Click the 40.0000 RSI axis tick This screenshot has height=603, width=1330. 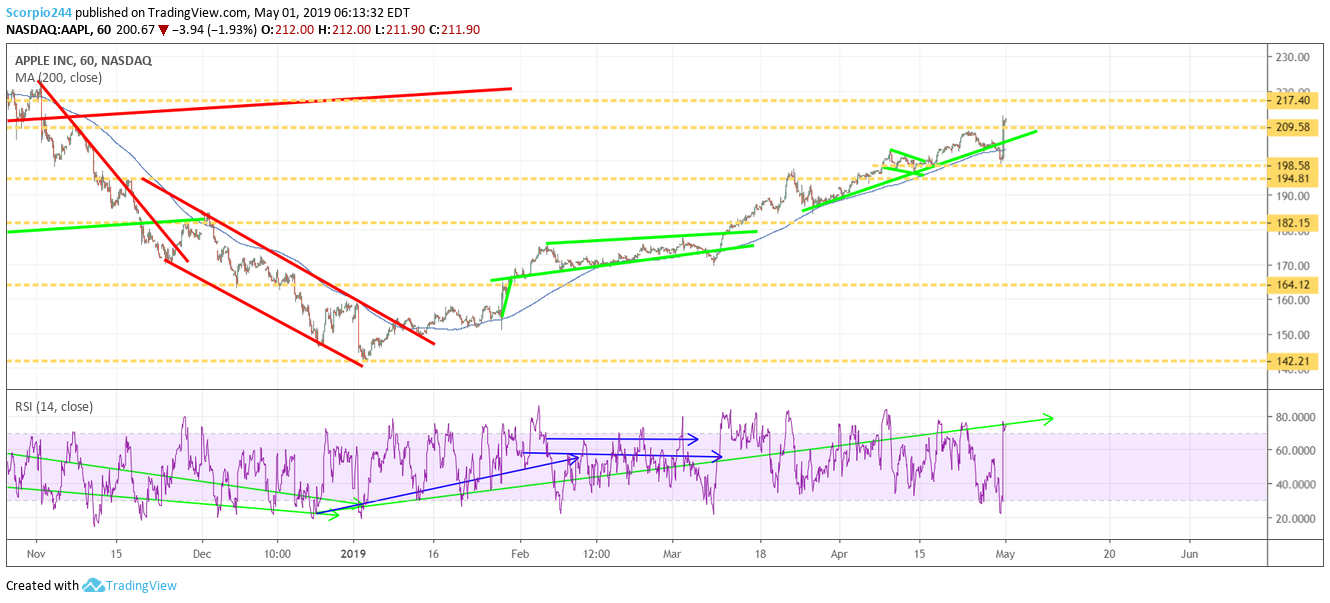(1295, 484)
